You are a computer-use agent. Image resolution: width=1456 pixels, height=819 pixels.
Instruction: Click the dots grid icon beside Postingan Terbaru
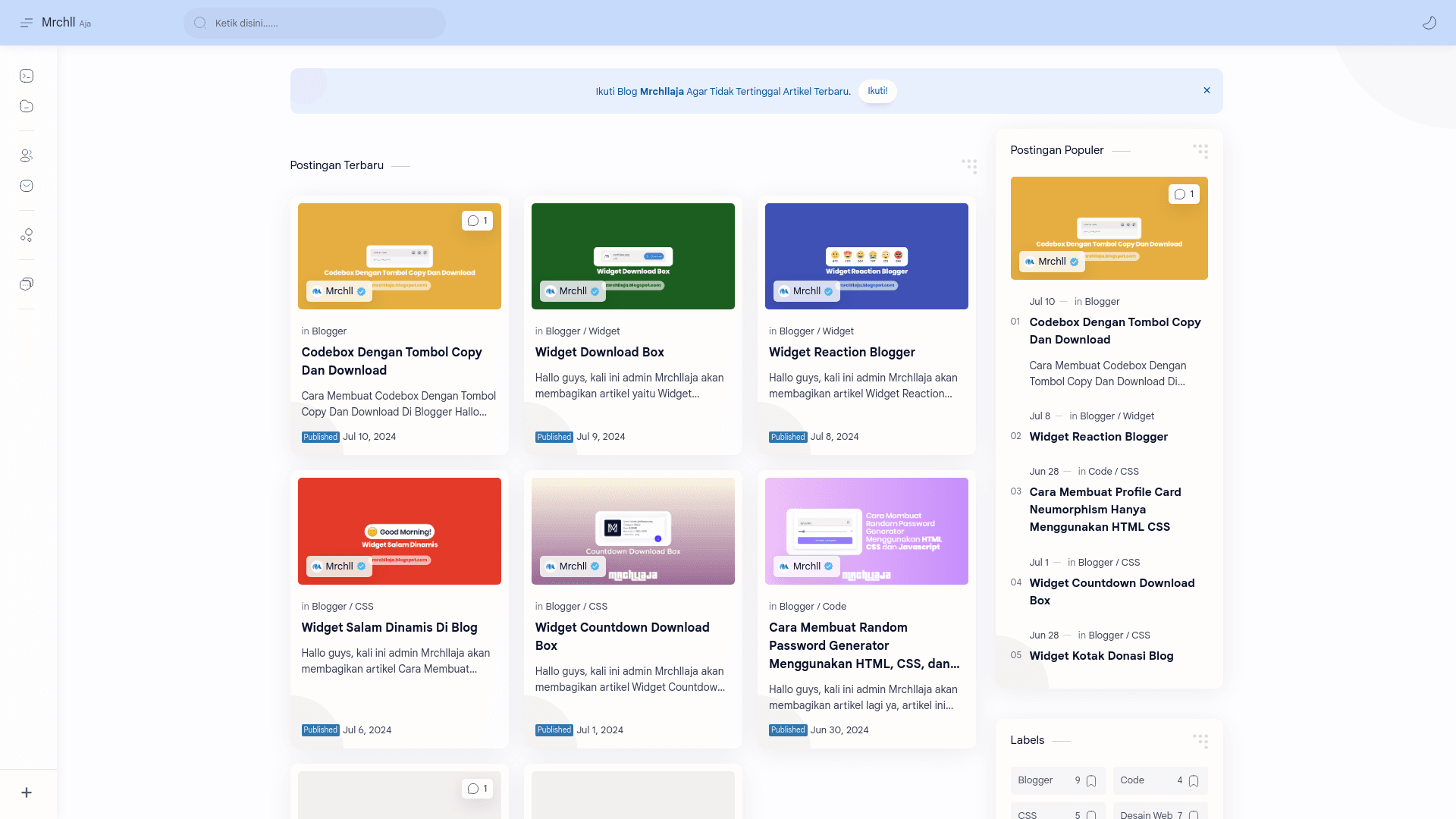point(969,166)
